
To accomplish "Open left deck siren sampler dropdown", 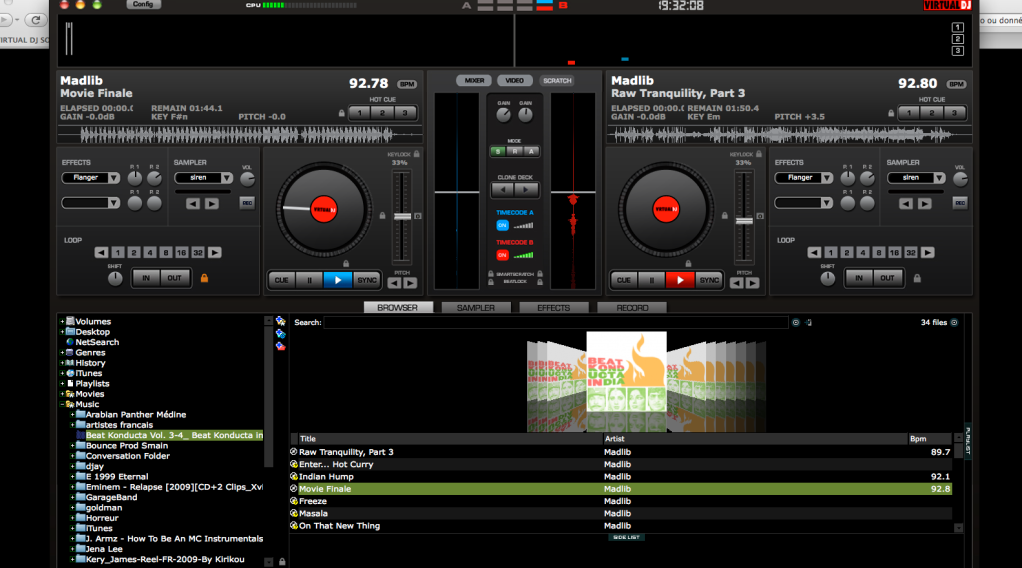I will [227, 177].
